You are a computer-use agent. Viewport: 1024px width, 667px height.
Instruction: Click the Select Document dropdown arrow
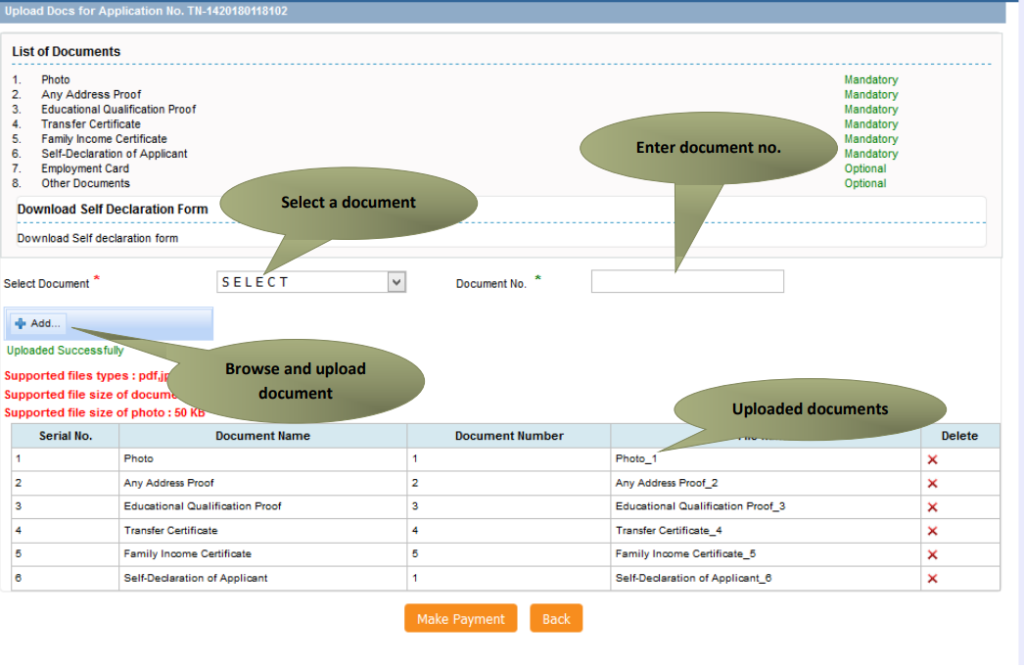pyautogui.click(x=397, y=282)
